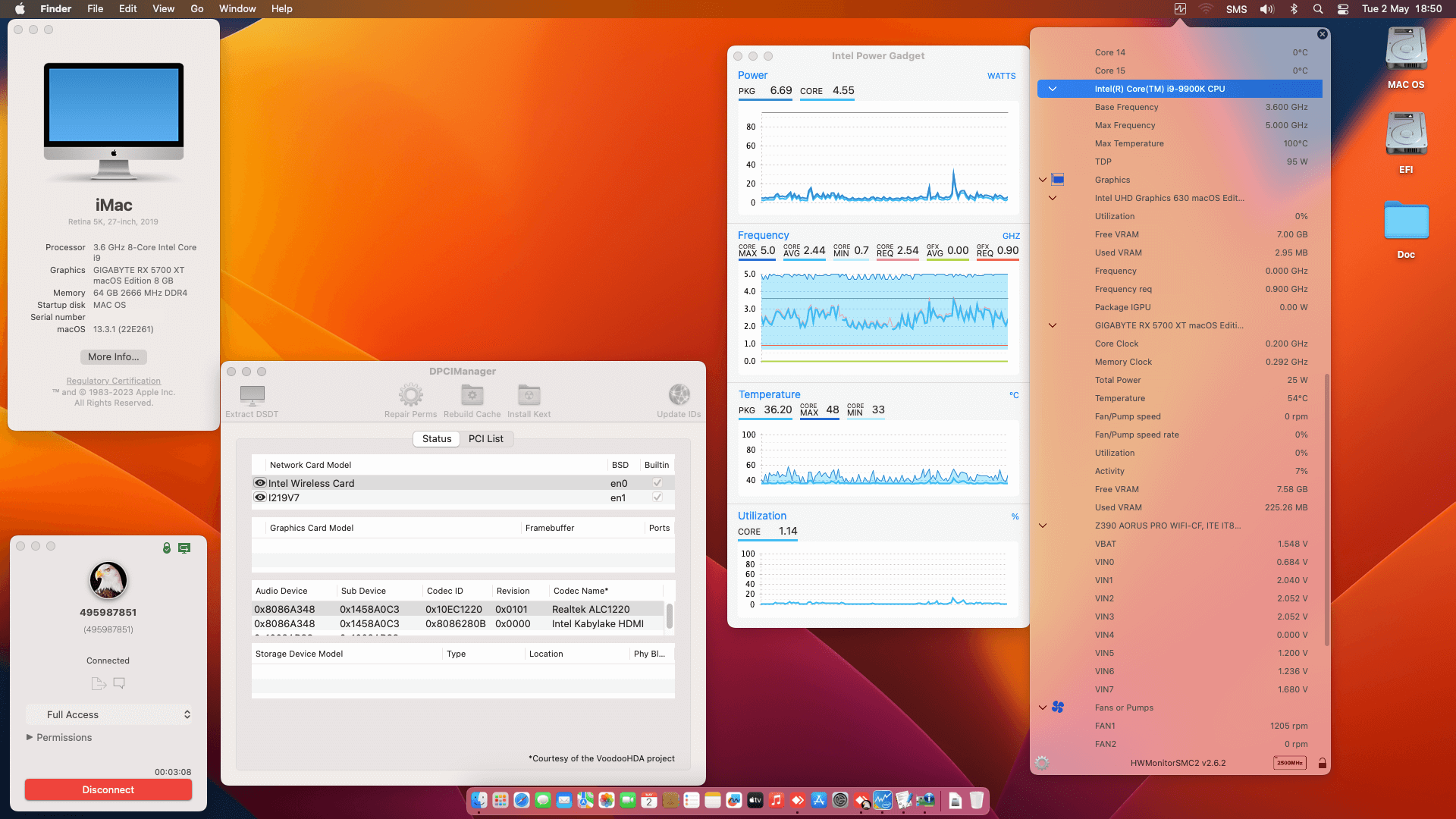1456x819 pixels.
Task: Toggle Builtin checkbox for en0 row
Action: 657,483
